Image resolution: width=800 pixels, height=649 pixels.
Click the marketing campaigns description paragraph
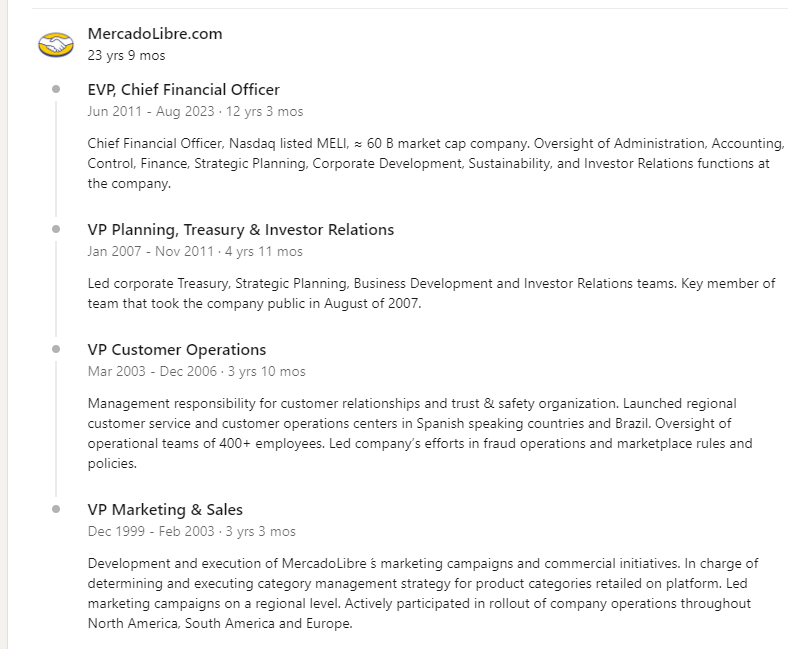pyautogui.click(x=420, y=594)
